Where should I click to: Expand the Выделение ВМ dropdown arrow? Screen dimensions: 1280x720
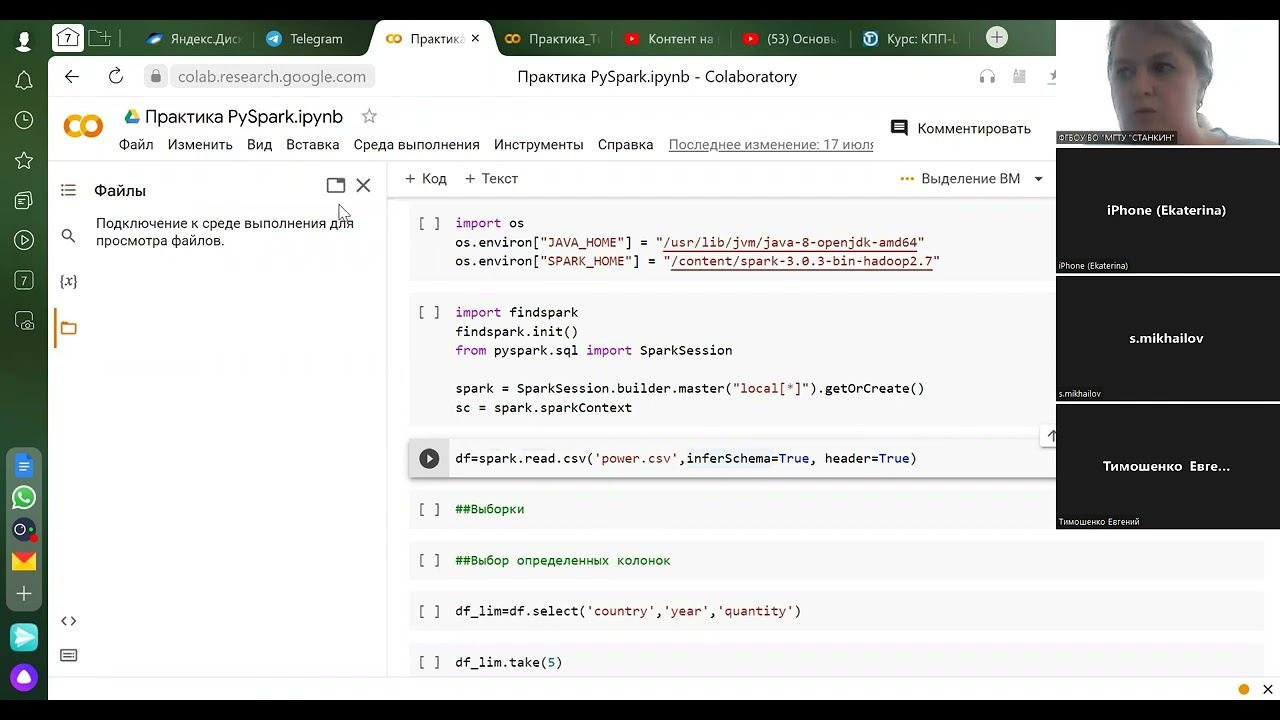(1038, 179)
